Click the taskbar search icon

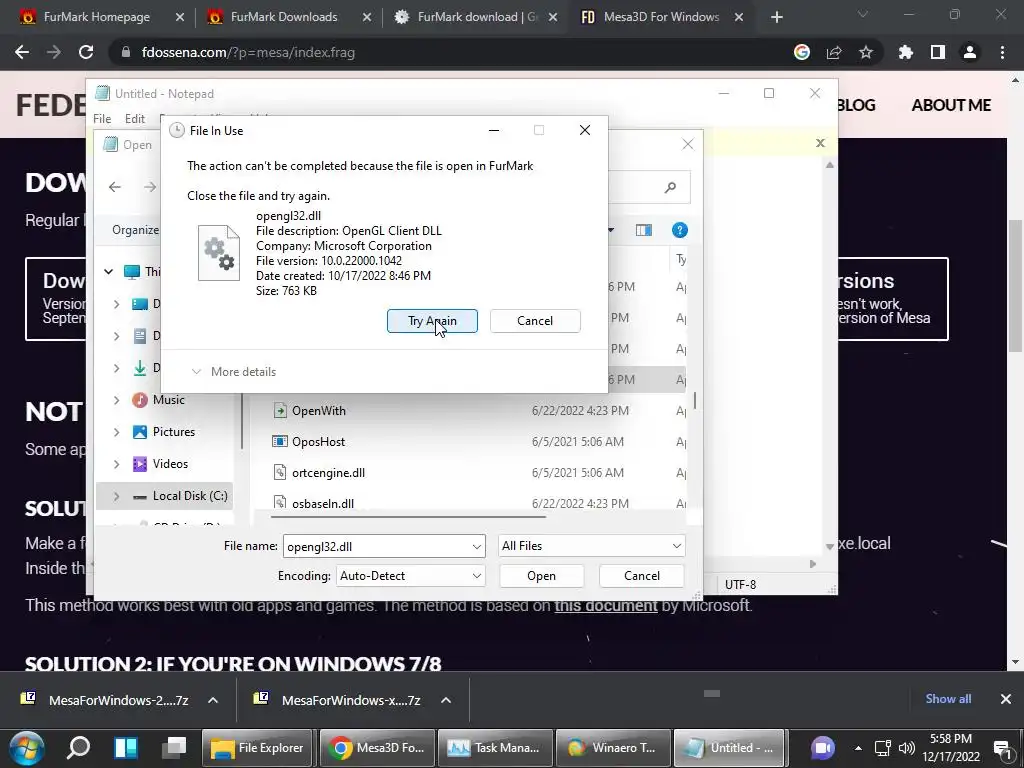pos(78,748)
